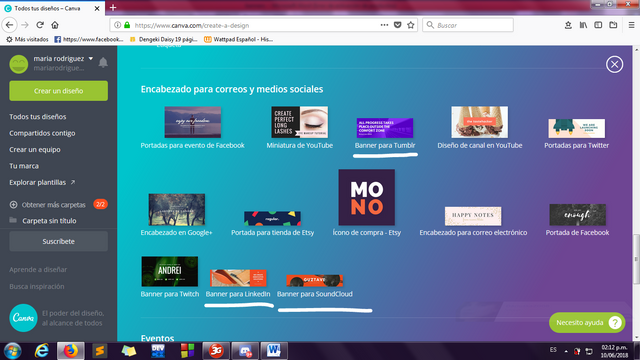The width and height of the screenshot is (640, 360).
Task: Select the MONO Ícono de compra Etsy thumbnail
Action: [367, 197]
